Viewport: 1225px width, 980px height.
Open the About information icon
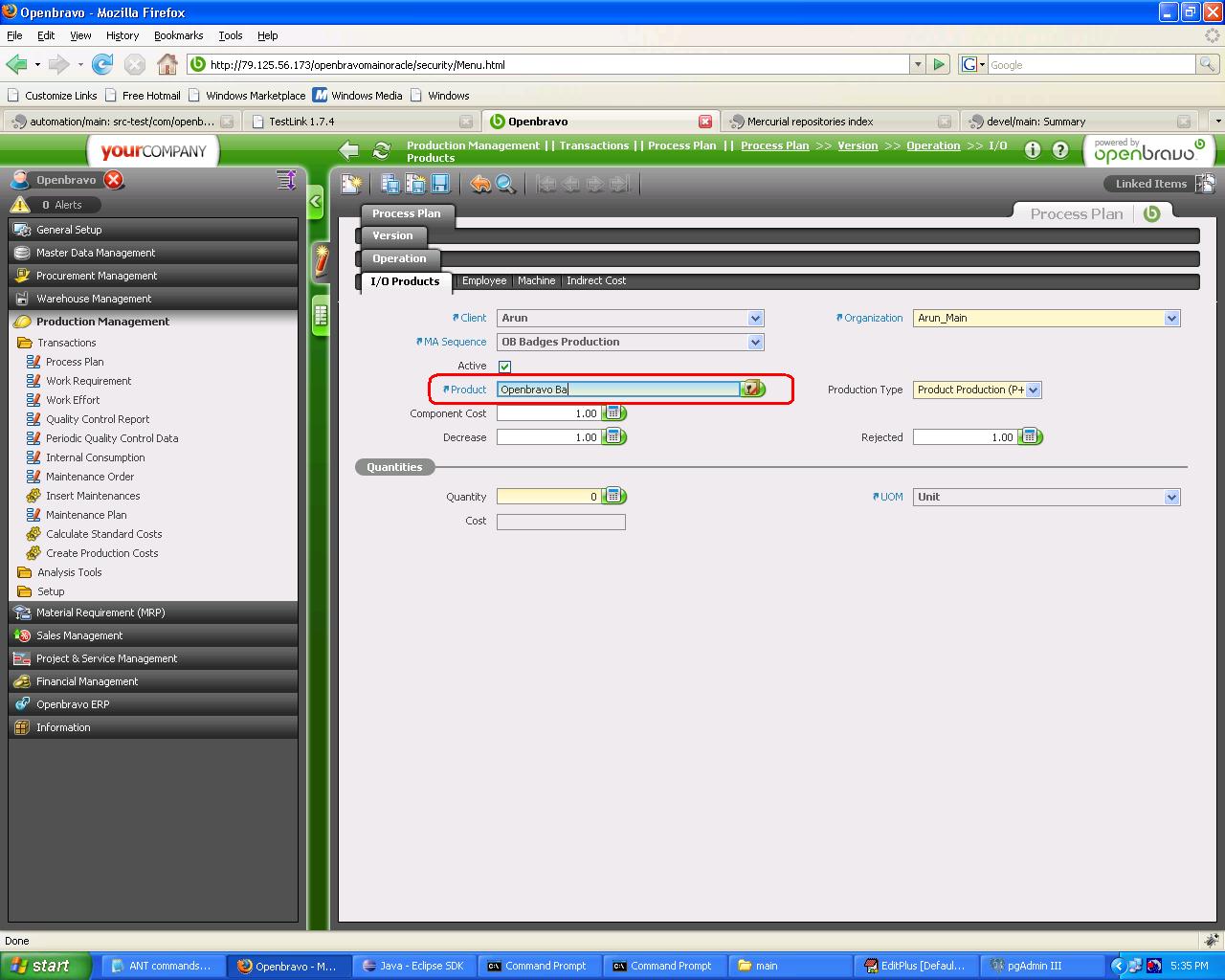pos(1033,150)
